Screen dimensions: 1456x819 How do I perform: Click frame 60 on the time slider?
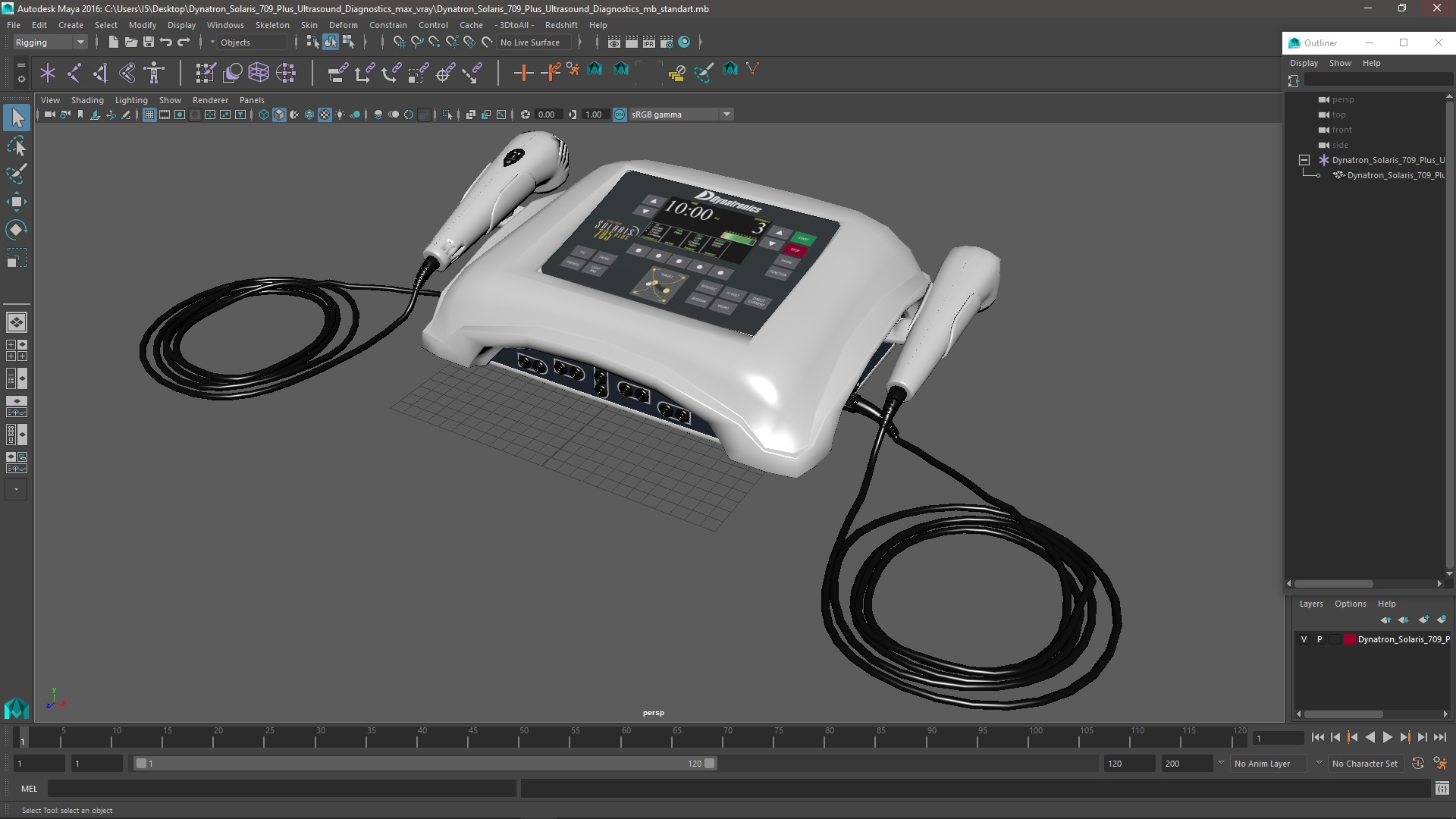tap(626, 736)
